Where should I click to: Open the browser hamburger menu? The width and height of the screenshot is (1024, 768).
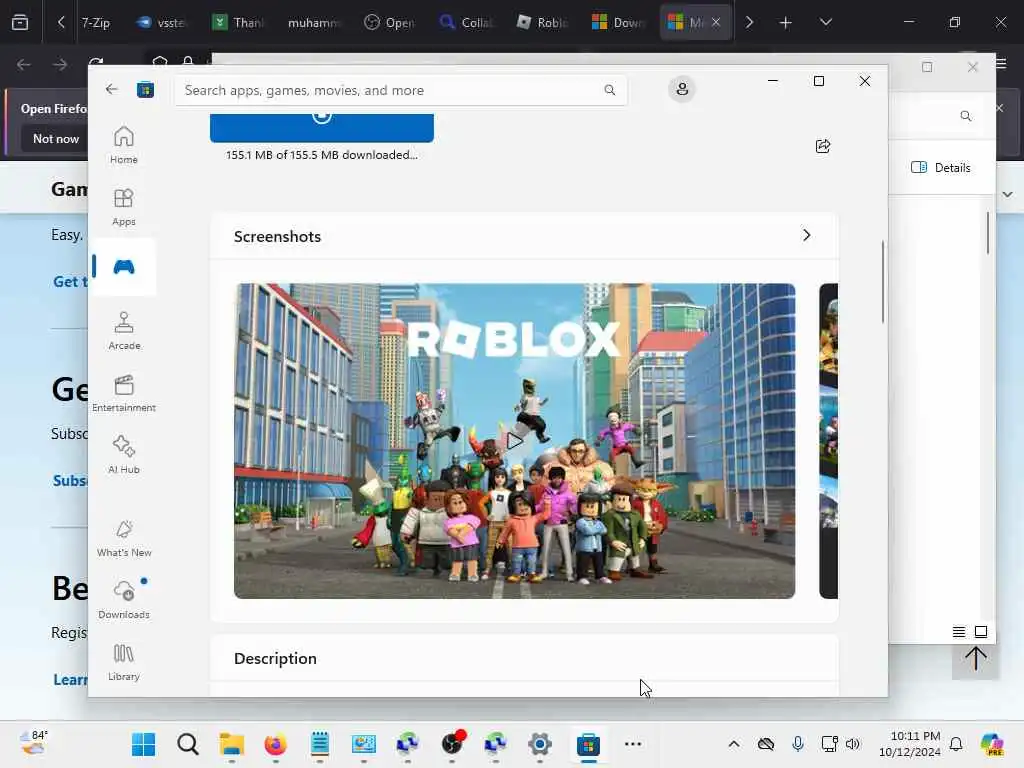[1002, 64]
